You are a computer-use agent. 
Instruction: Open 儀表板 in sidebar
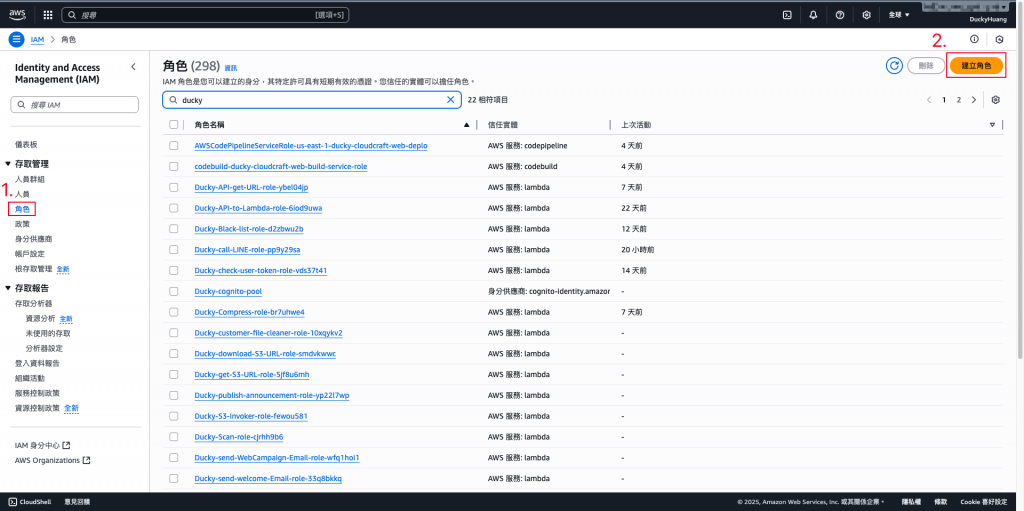click(x=26, y=144)
